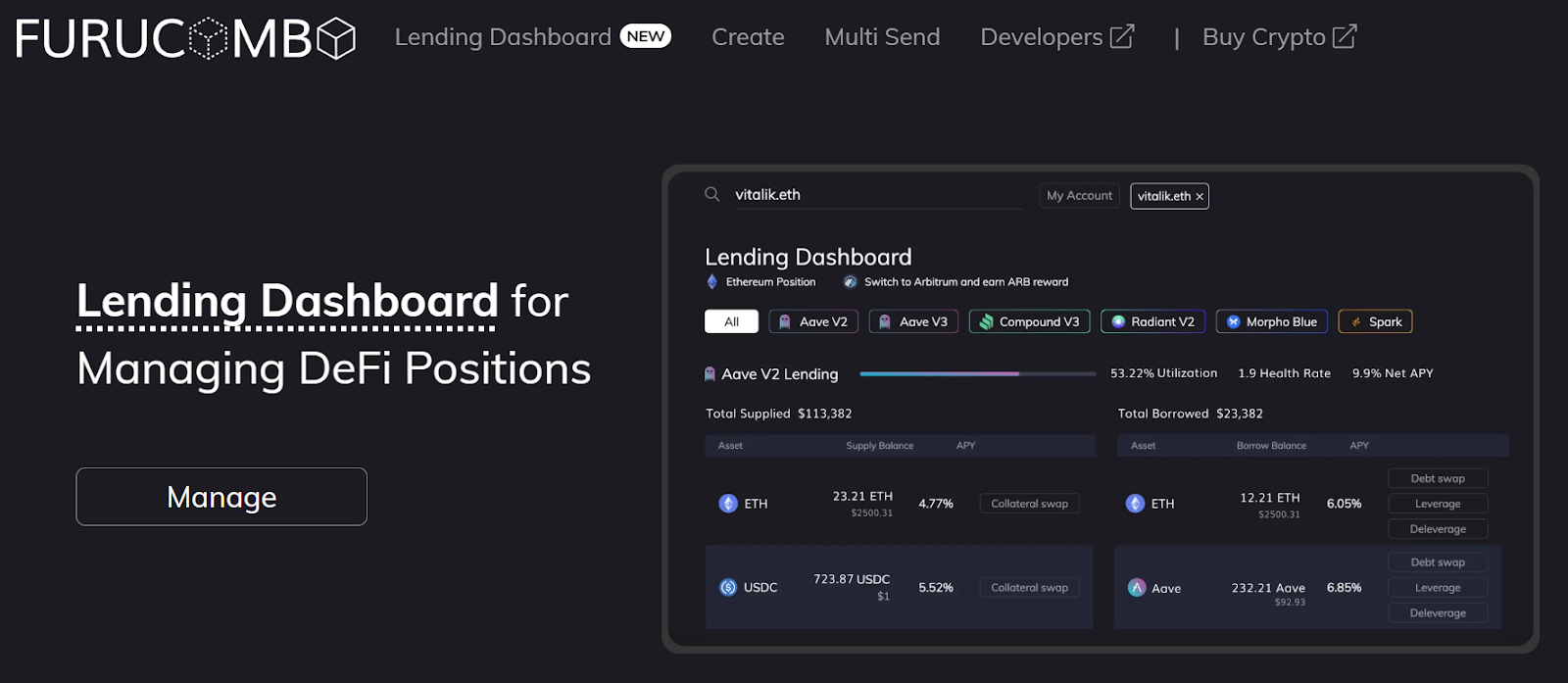Click the 12.21 ETH borrow balance
Viewport: 1568px width, 683px height.
click(x=1270, y=498)
